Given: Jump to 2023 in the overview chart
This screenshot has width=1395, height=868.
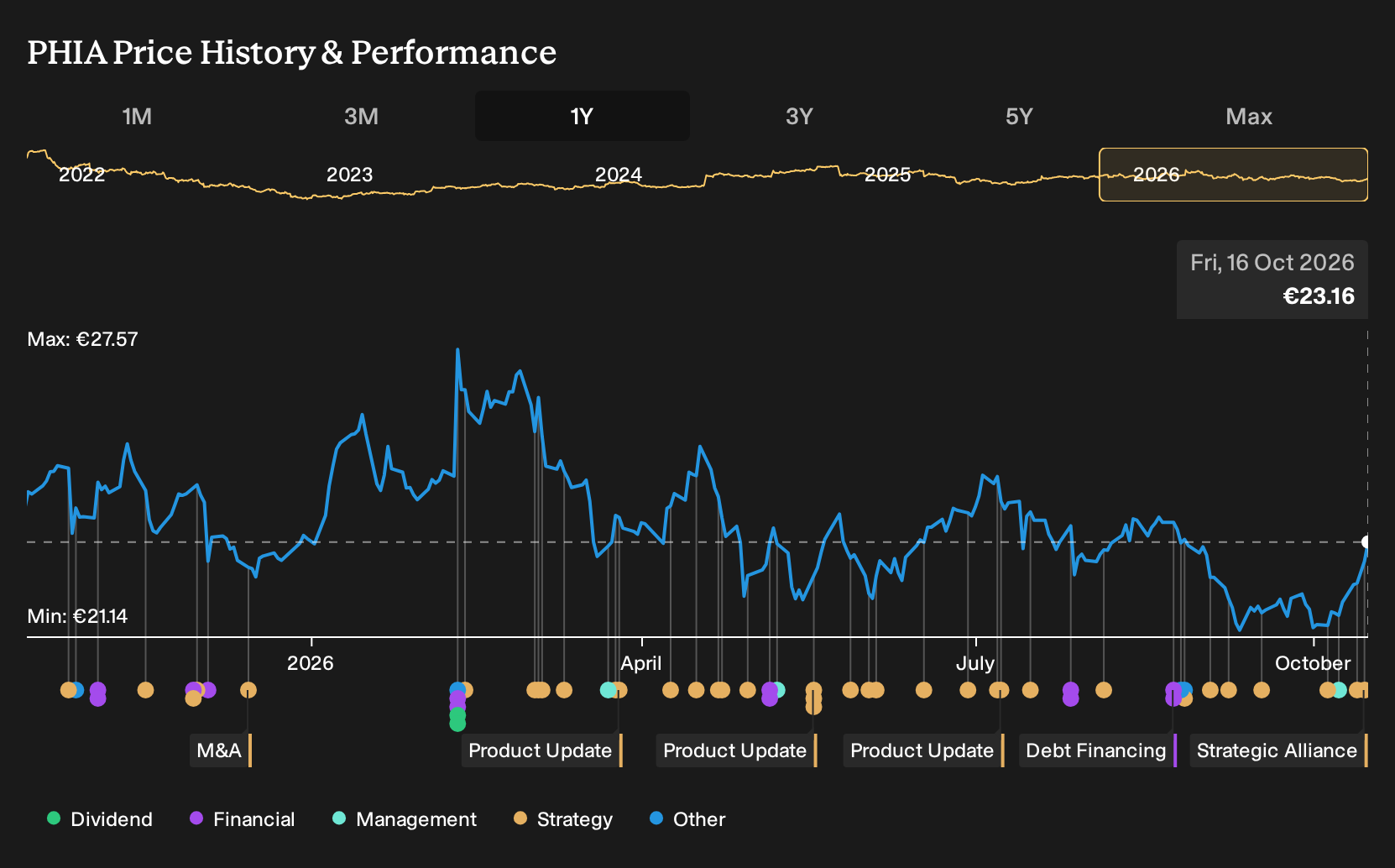Looking at the screenshot, I should [x=349, y=175].
